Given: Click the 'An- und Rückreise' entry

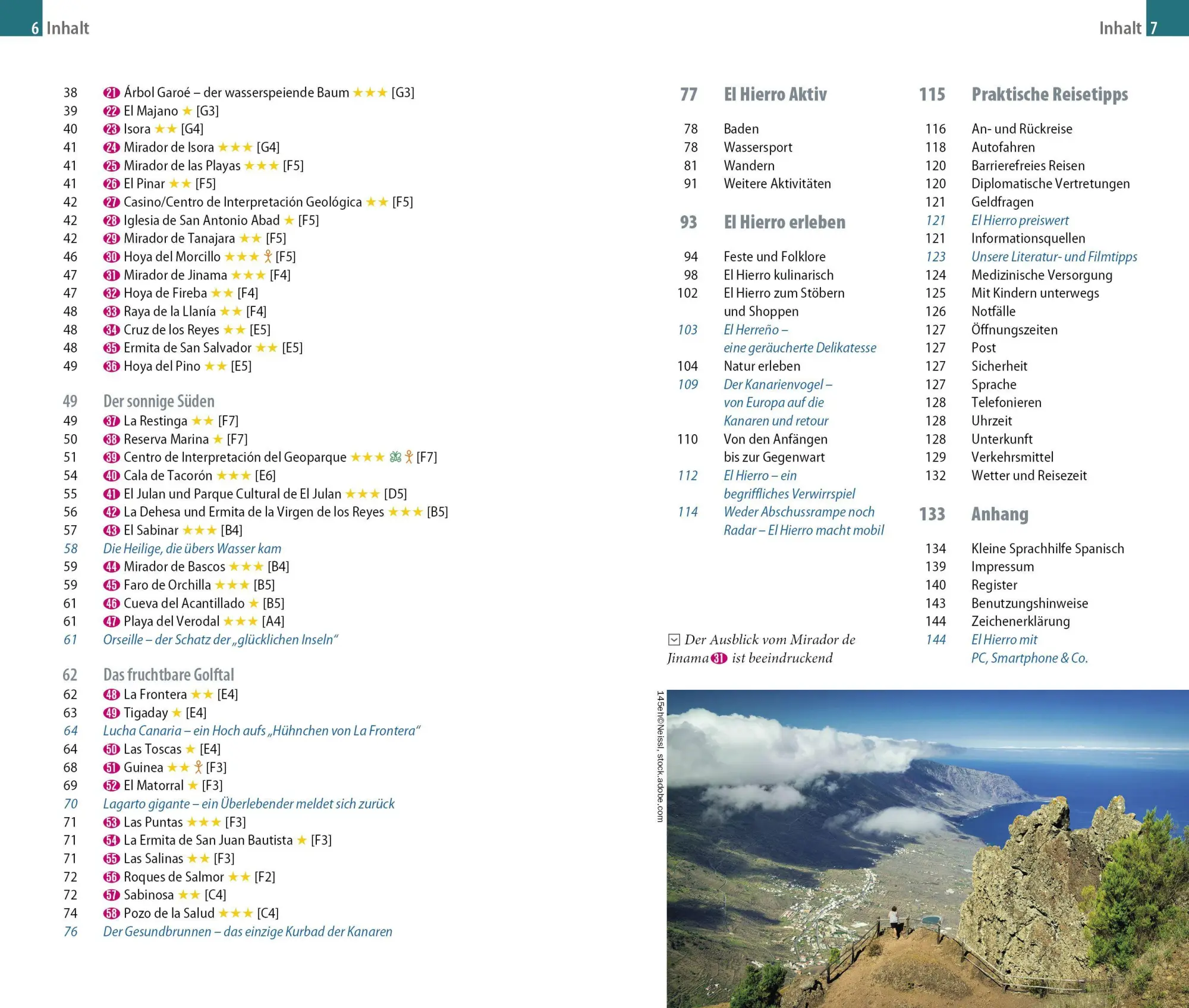Looking at the screenshot, I should tap(1022, 129).
